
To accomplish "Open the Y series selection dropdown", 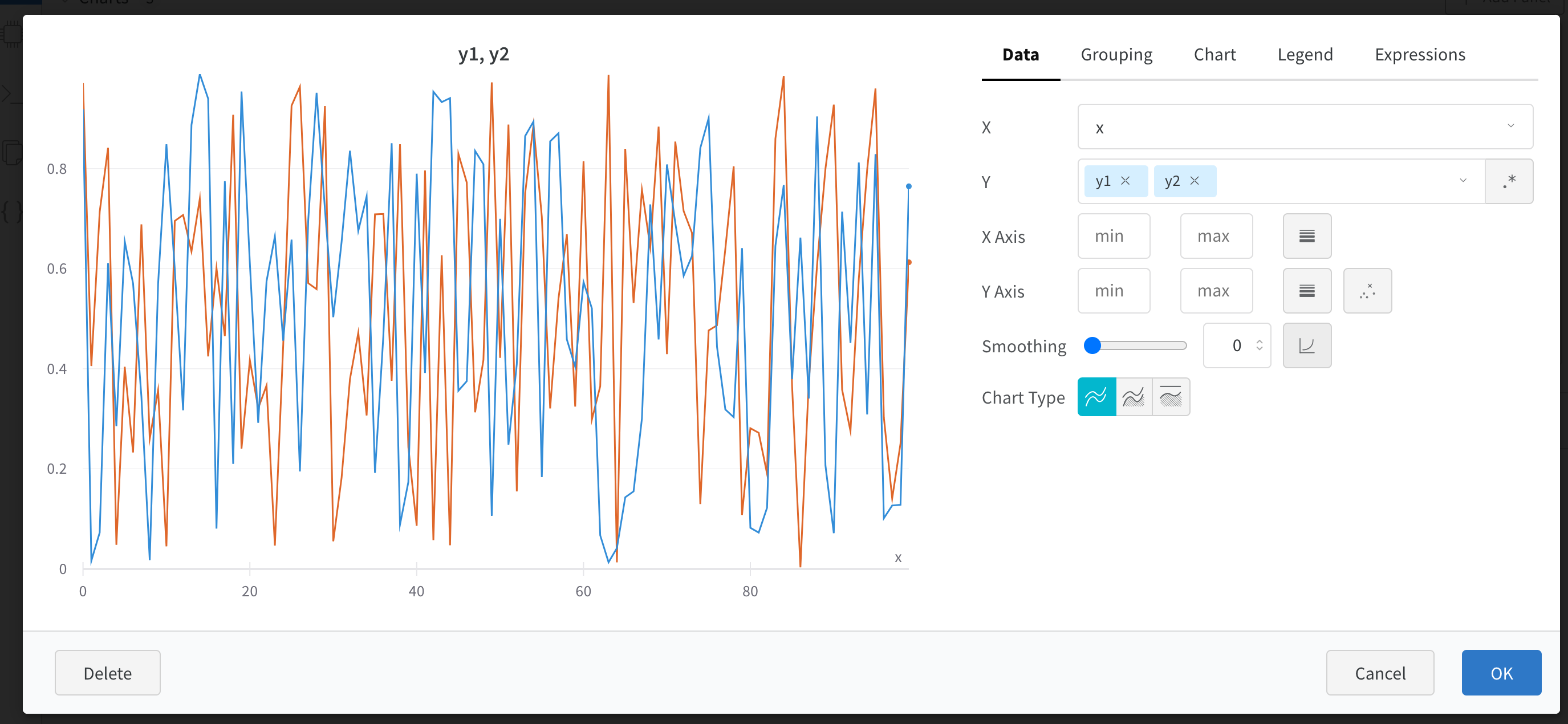I will click(1463, 181).
